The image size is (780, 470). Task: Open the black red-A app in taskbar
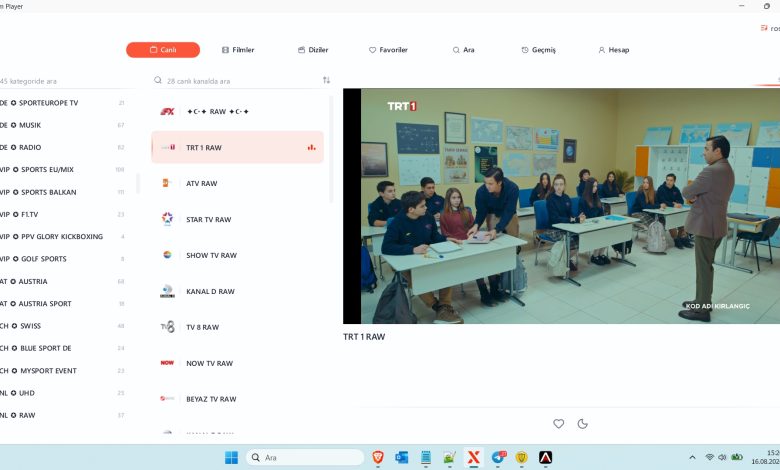pyautogui.click(x=545, y=458)
